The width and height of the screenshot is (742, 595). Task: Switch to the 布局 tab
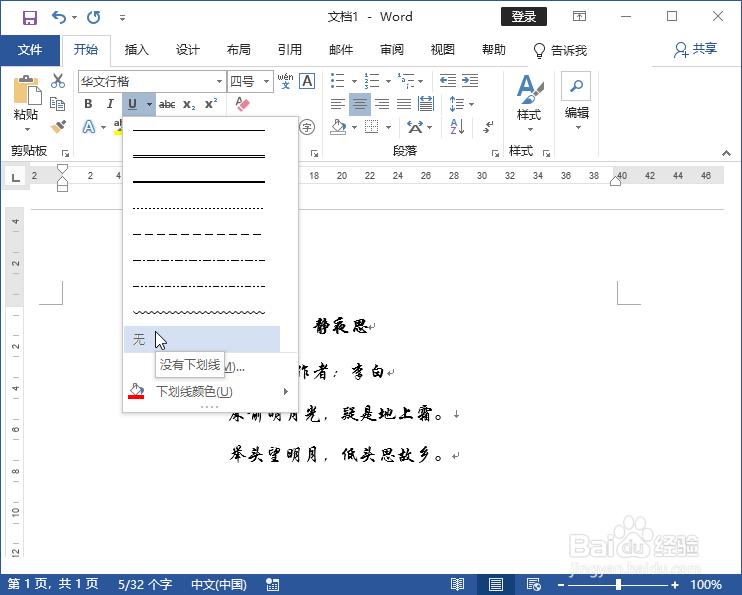[x=238, y=50]
